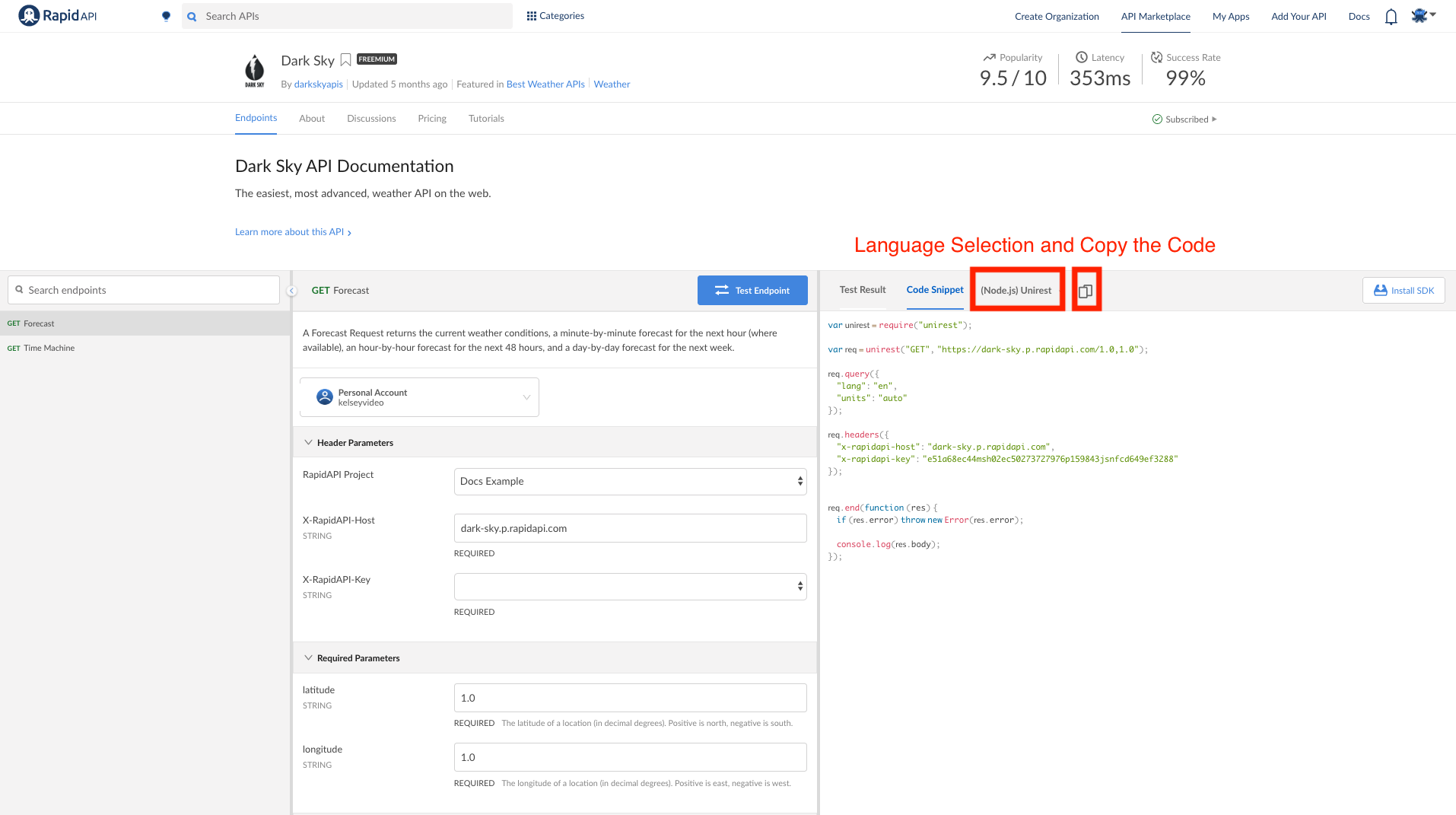The image size is (1456, 815).
Task: Bookmark the Dark Sky API
Action: click(x=345, y=60)
